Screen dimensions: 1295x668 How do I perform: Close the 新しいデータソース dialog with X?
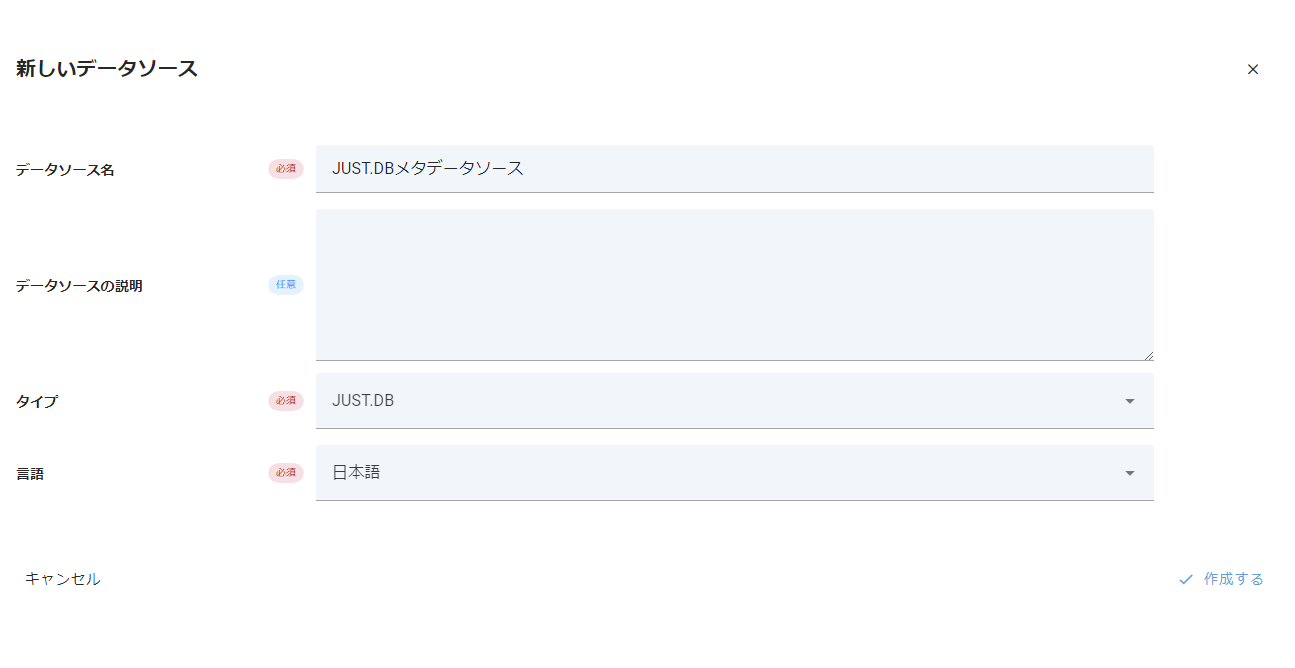tap(1252, 69)
